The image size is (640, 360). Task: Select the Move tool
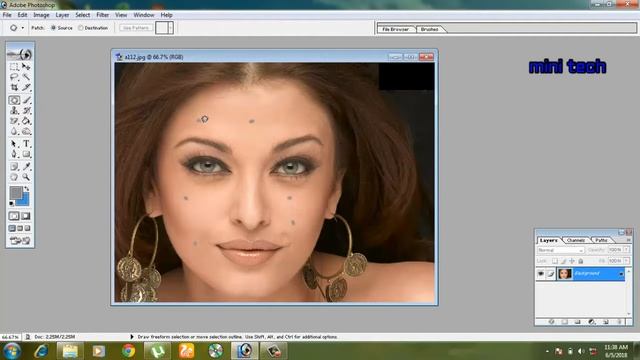[26, 67]
